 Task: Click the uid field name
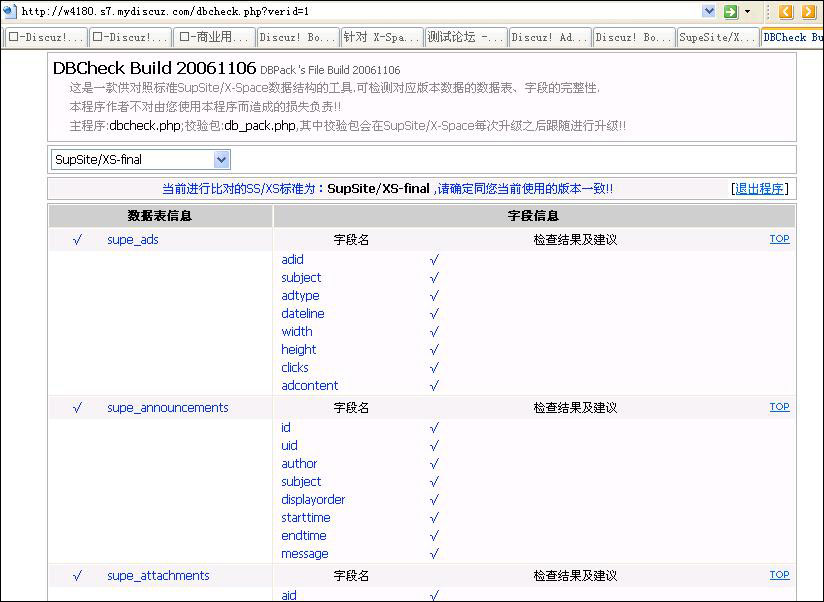(289, 445)
